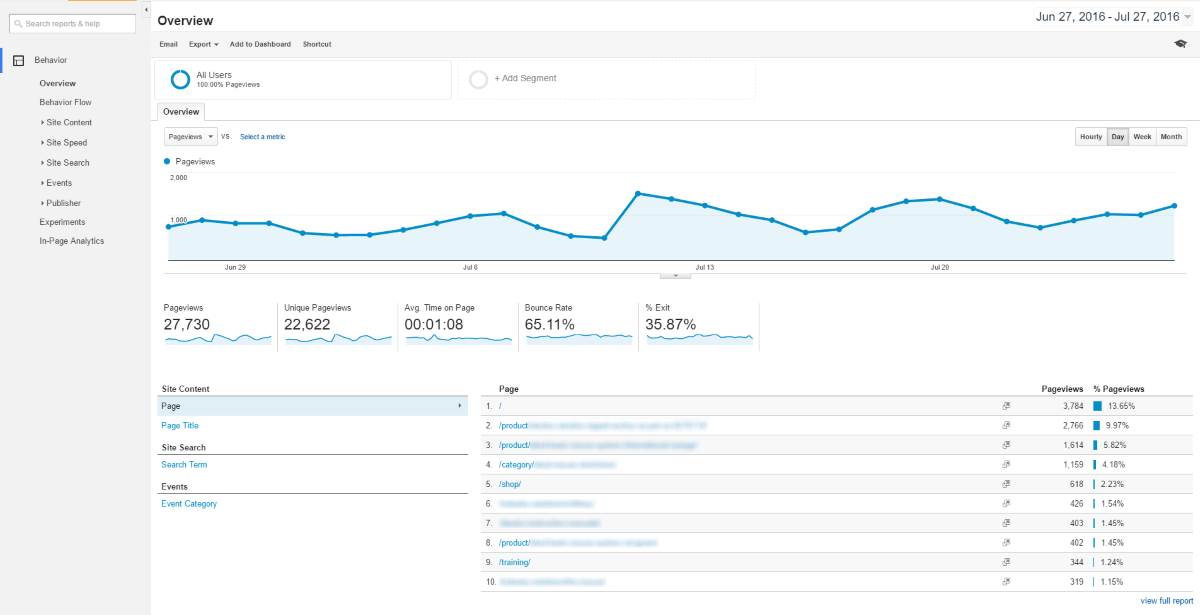The image size is (1200, 615).
Task: Open the Export dropdown menu
Action: [202, 44]
